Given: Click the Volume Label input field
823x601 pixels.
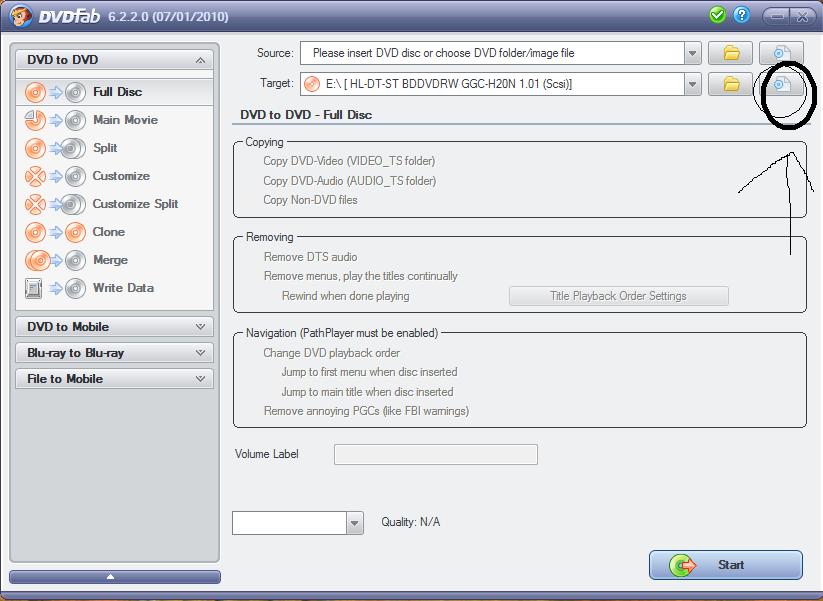Looking at the screenshot, I should tap(436, 455).
